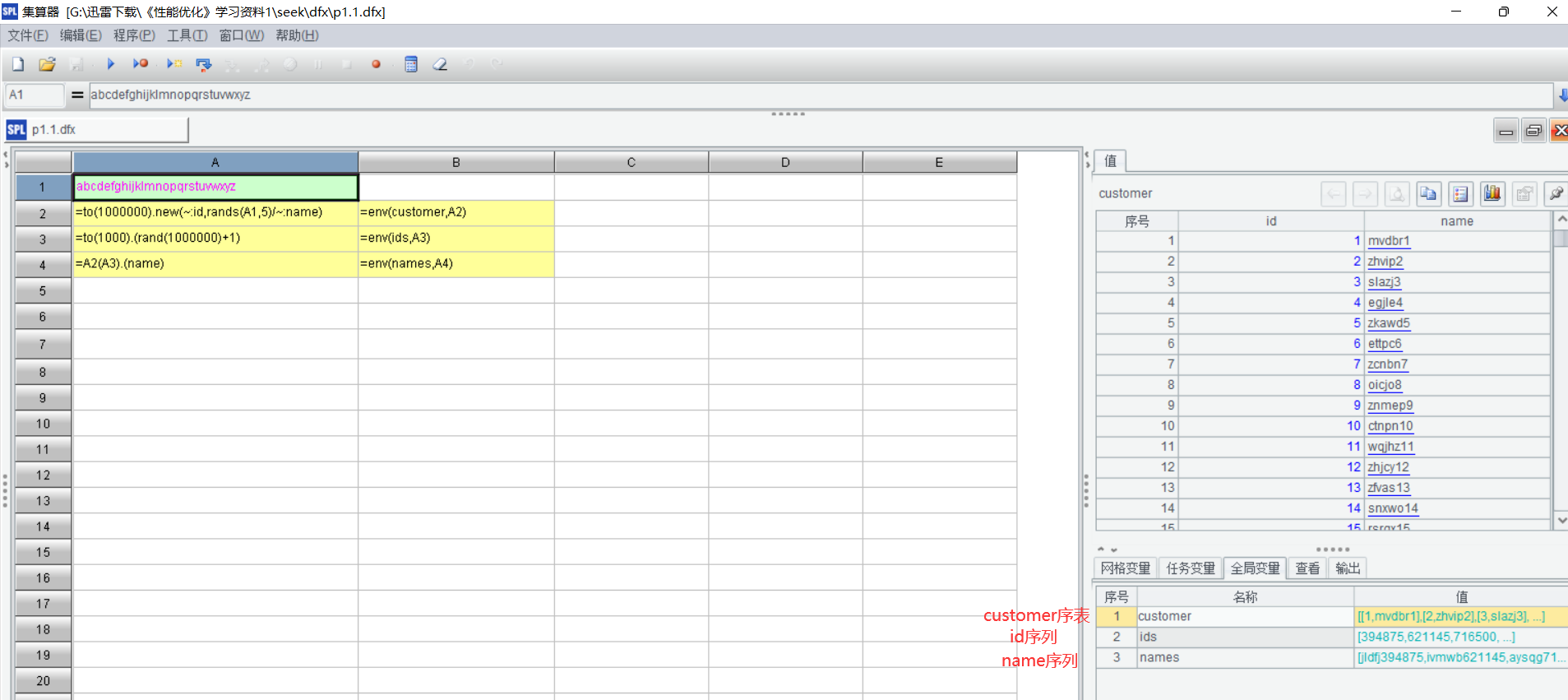Select cell A4 with =A2(A3).(name)
Image resolution: width=1568 pixels, height=700 pixels.
point(215,264)
